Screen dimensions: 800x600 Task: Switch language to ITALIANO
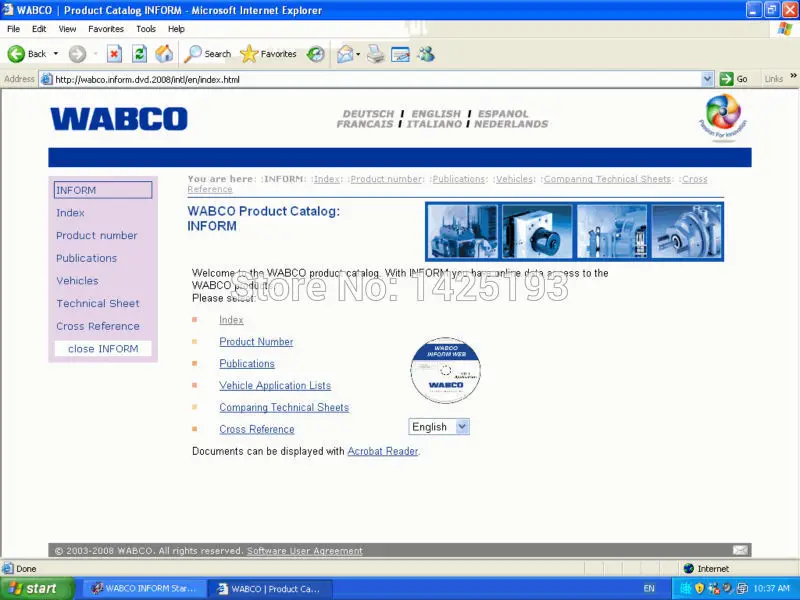[x=434, y=124]
